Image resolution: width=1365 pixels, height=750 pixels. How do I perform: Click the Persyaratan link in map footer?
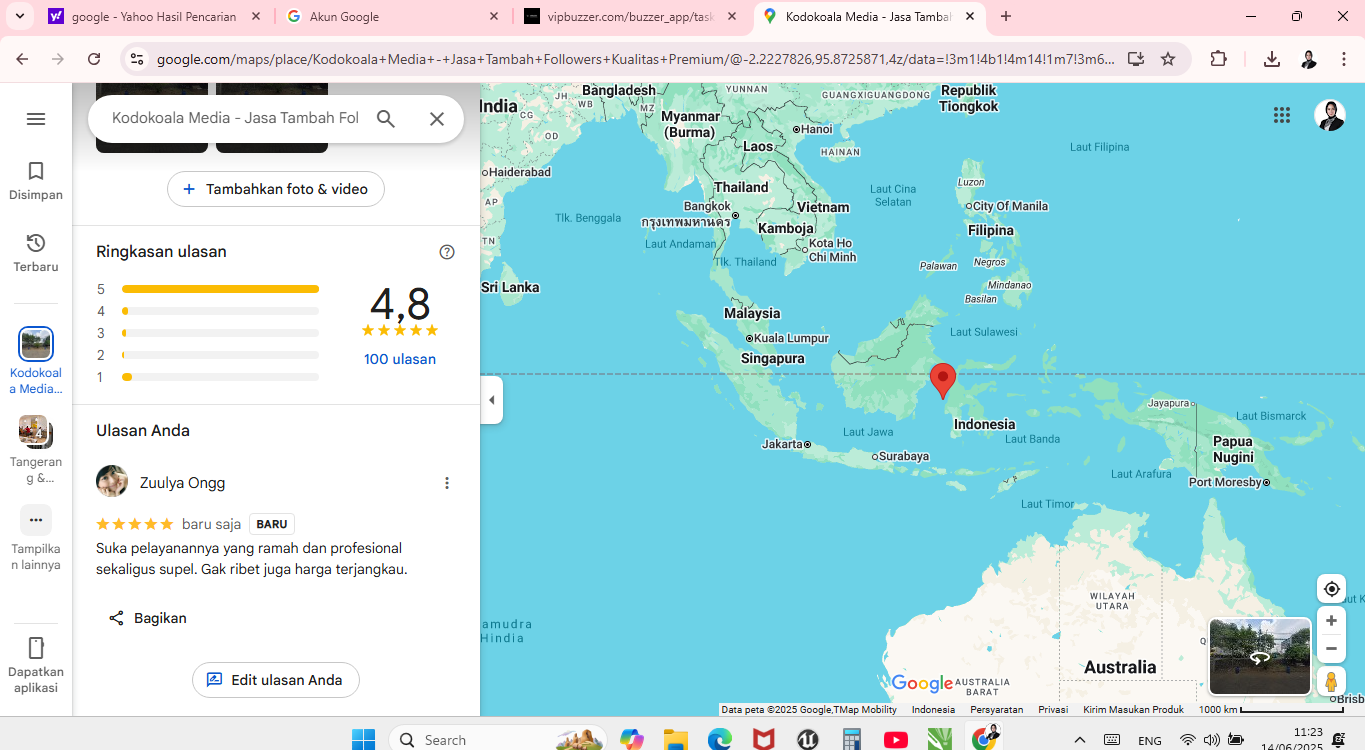coord(996,709)
